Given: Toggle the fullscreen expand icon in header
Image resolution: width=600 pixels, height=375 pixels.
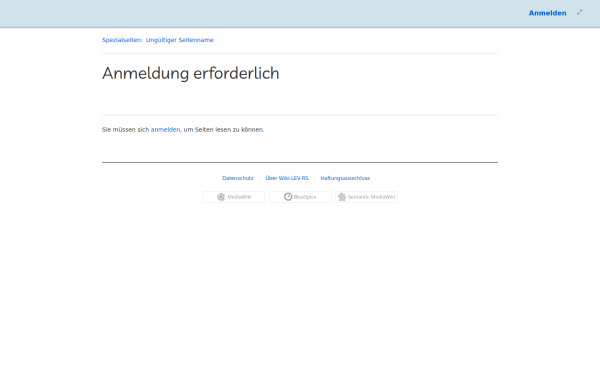Looking at the screenshot, I should (x=579, y=12).
